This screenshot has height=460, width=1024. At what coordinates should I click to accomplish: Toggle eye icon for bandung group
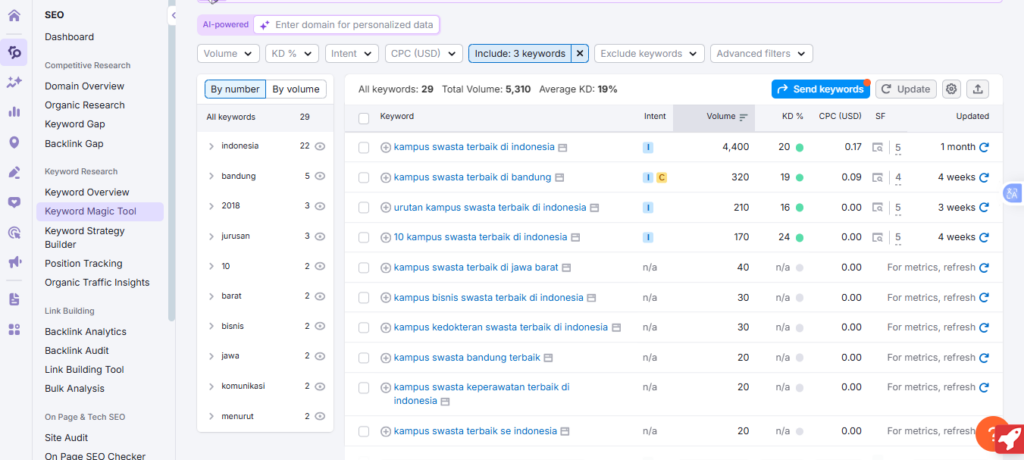pyautogui.click(x=320, y=176)
